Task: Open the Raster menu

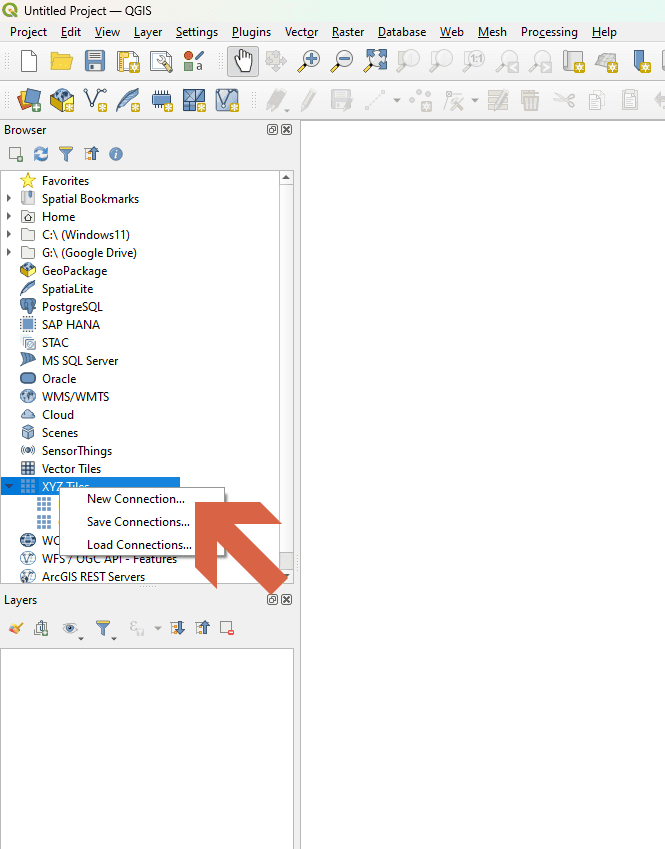Action: pos(348,32)
